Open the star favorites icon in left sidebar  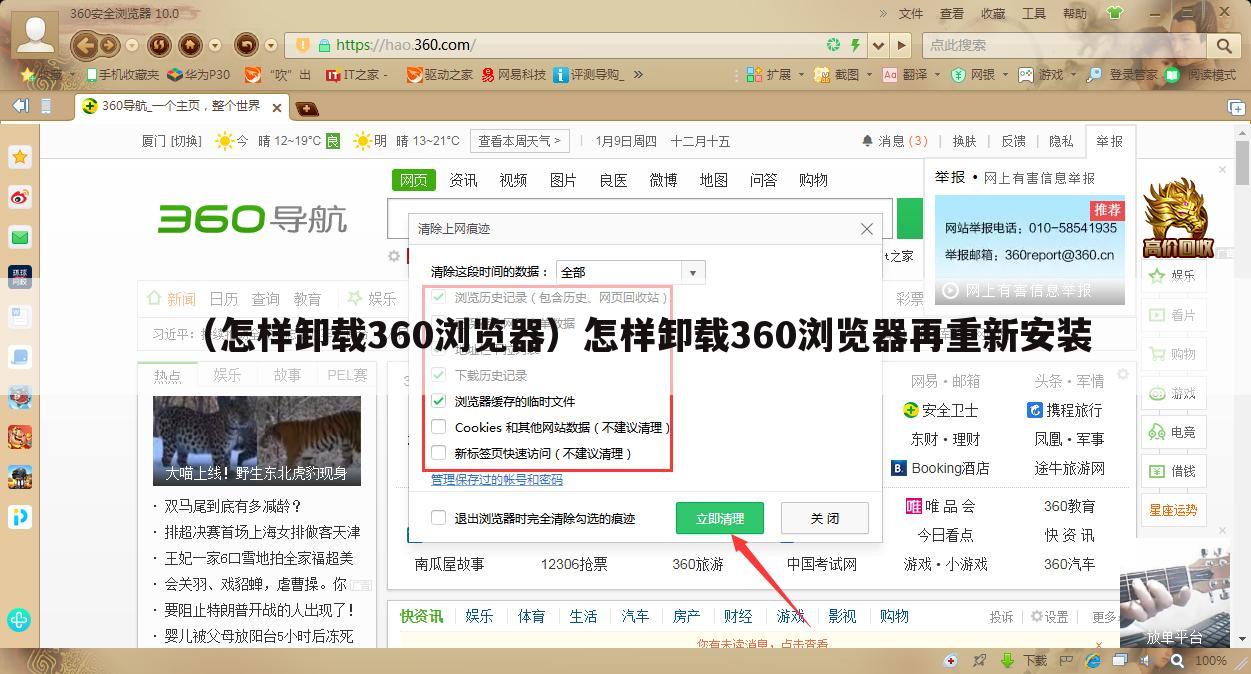(x=20, y=157)
